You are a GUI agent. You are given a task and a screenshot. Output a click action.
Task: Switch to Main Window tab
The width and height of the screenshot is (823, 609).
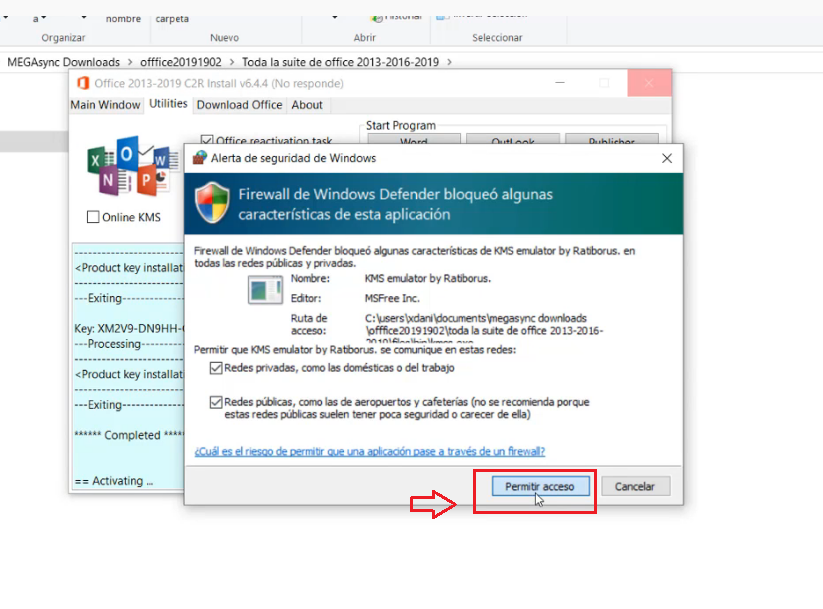click(x=105, y=104)
